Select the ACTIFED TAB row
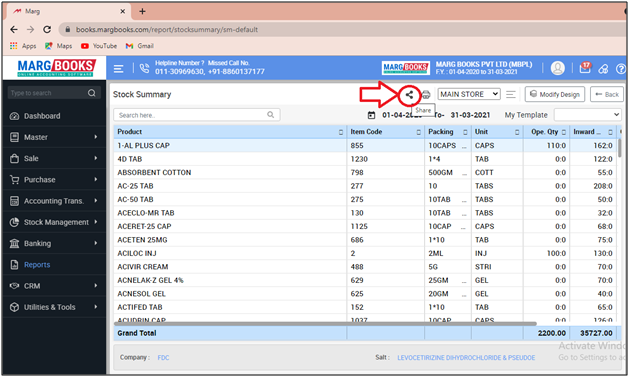Screen dimensions: 630x377 pos(366,307)
